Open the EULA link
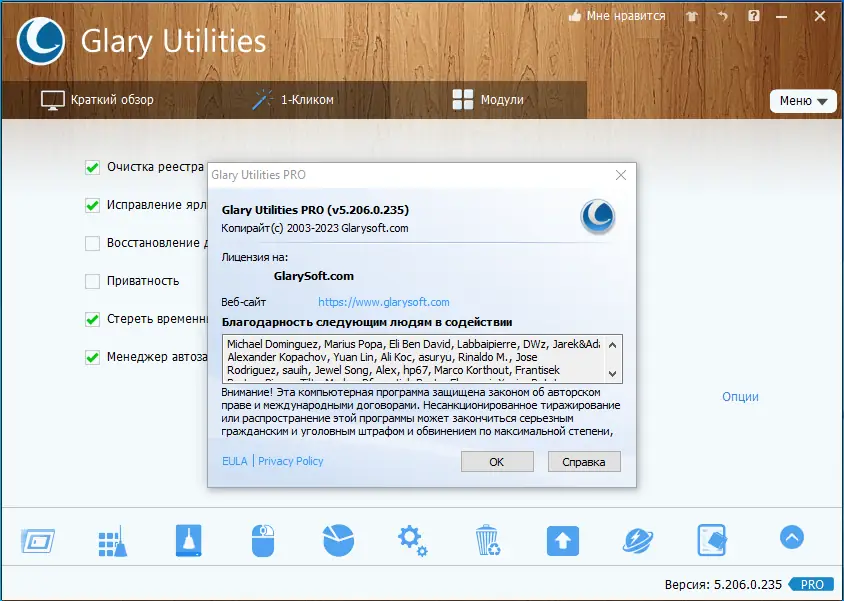Viewport: 844px width, 601px height. pos(235,461)
